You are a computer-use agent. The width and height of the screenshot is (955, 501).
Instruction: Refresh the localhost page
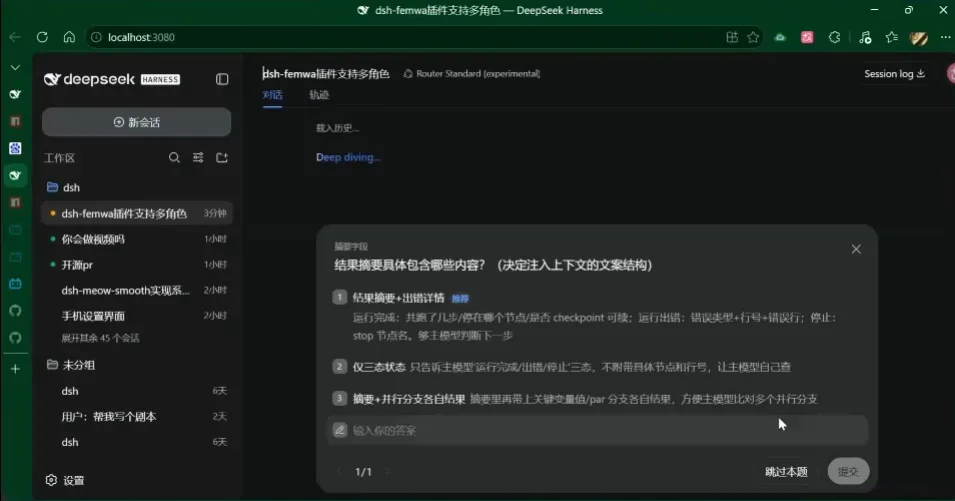(42, 37)
